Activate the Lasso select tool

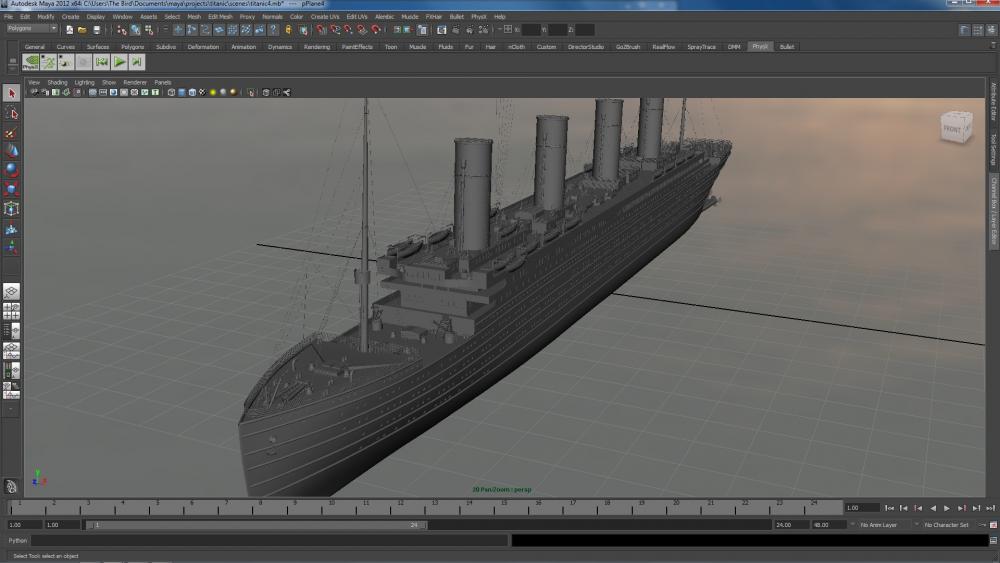pyautogui.click(x=11, y=113)
